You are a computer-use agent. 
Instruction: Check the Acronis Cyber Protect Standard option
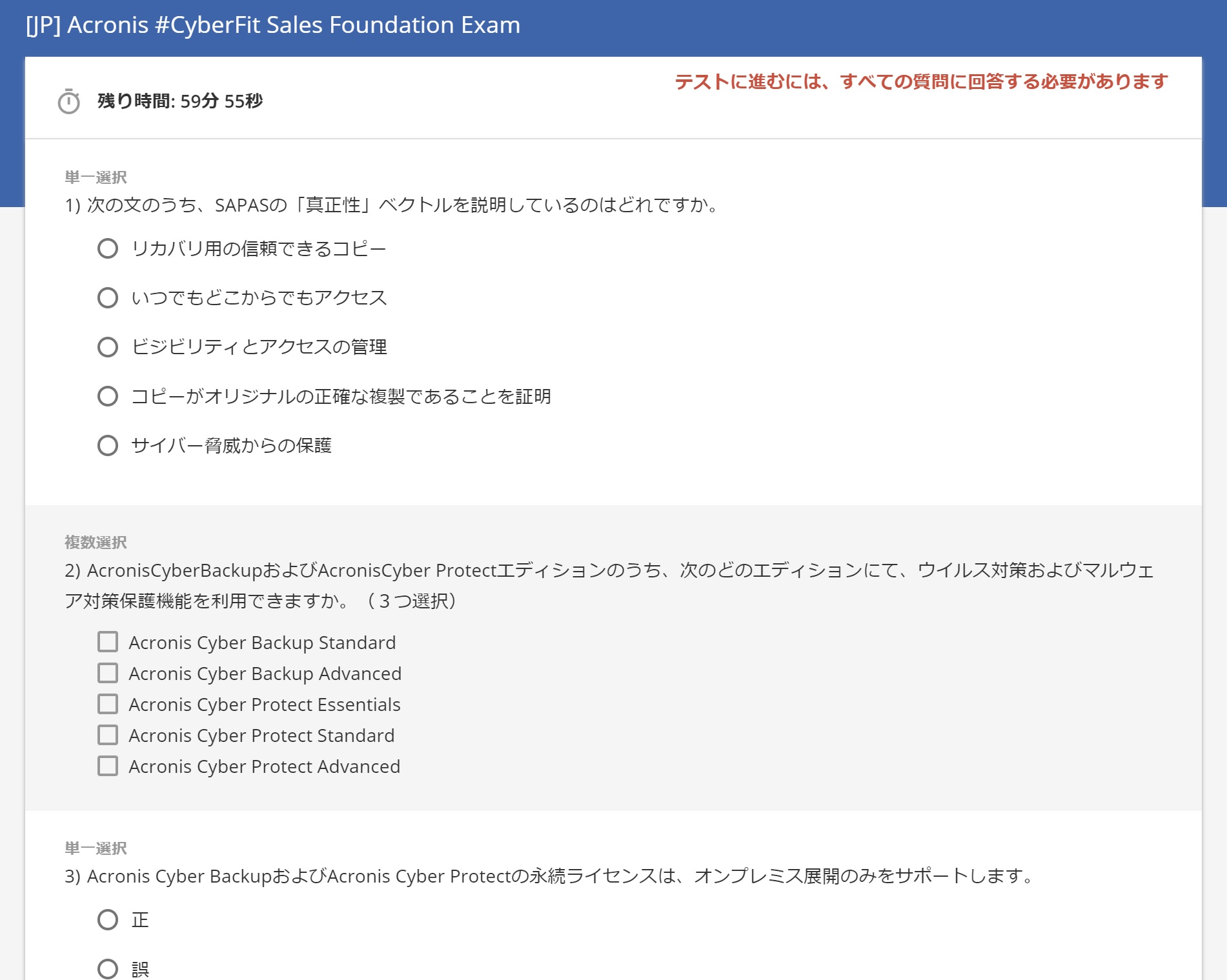pos(108,735)
